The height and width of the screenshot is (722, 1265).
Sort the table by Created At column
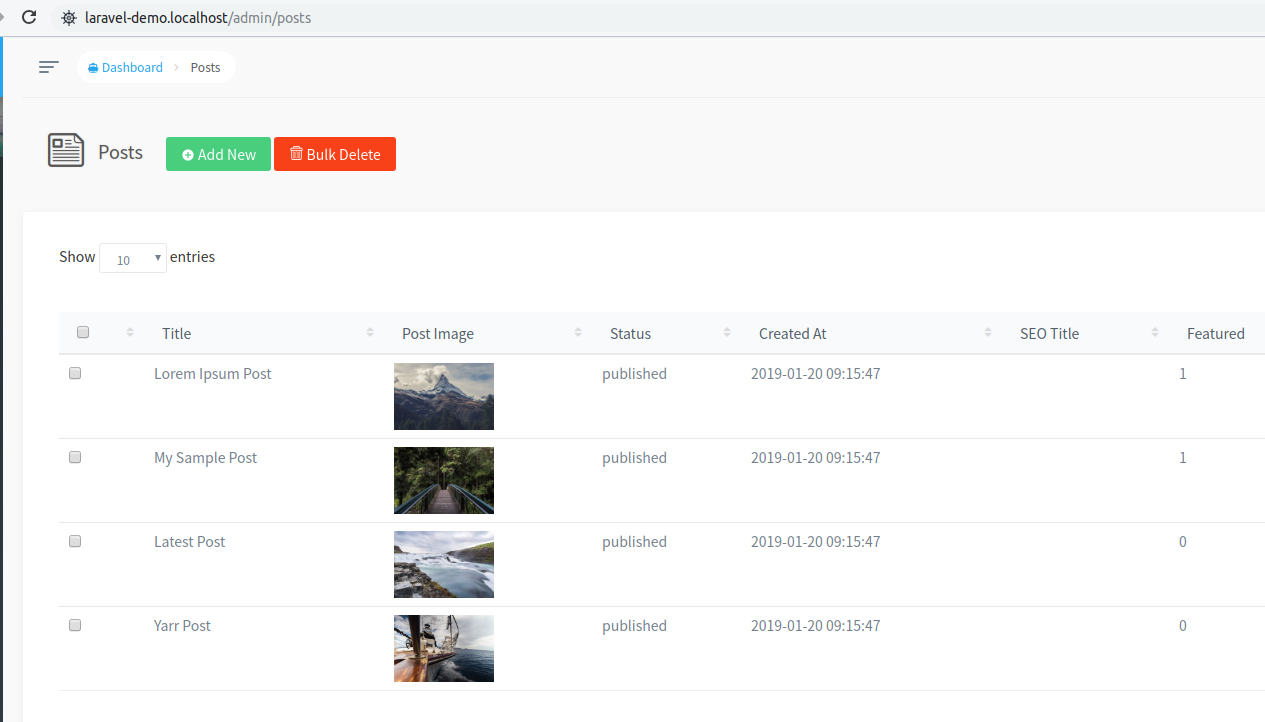[987, 332]
